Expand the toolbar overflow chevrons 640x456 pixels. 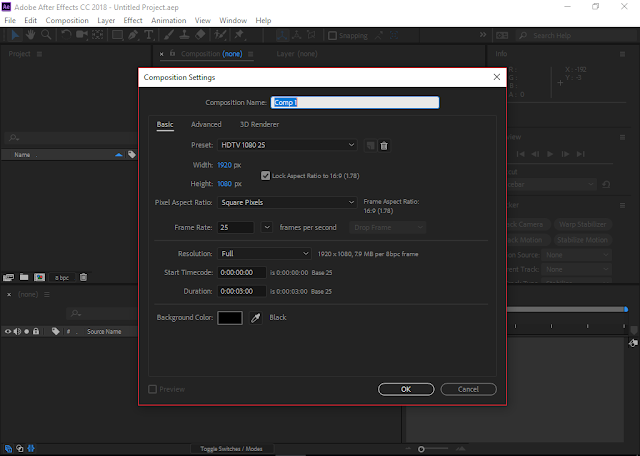[x=483, y=35]
